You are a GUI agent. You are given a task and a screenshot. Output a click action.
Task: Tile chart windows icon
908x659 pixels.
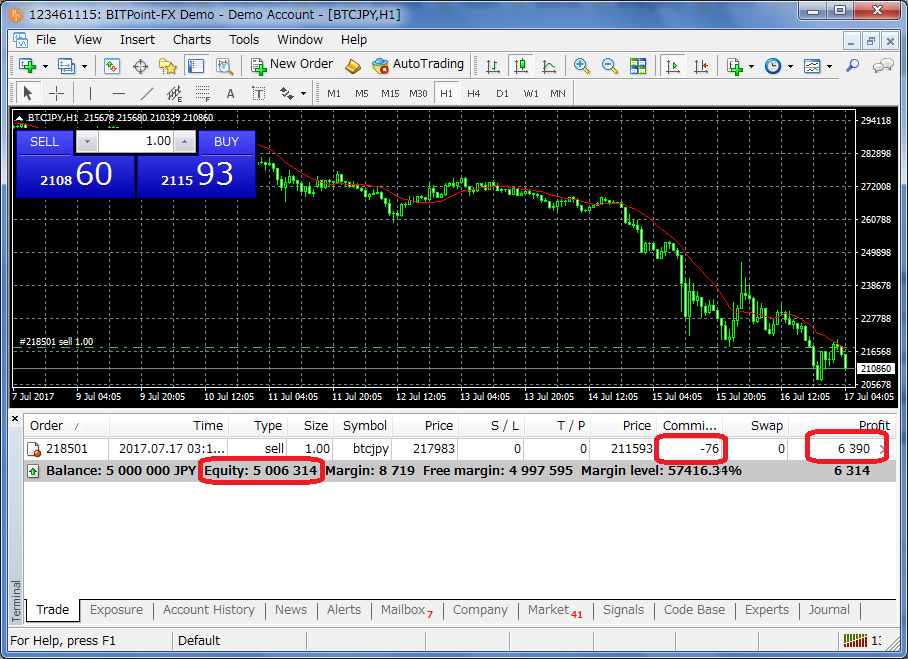638,66
